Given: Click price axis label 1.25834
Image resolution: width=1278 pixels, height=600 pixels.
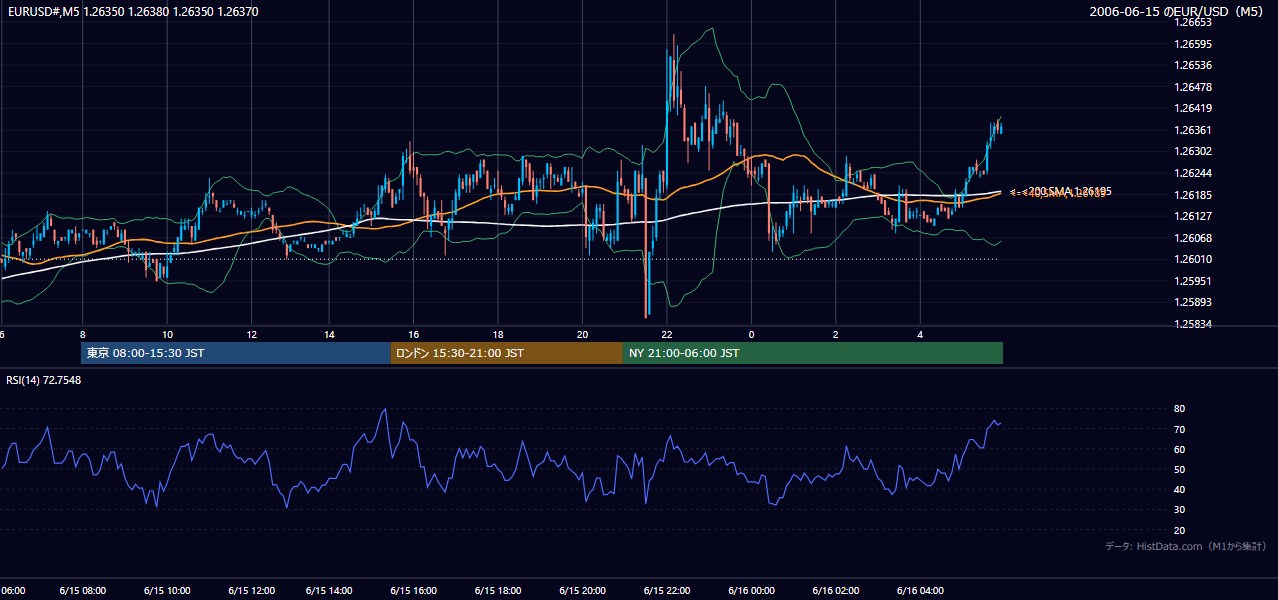Looking at the screenshot, I should point(1194,324).
